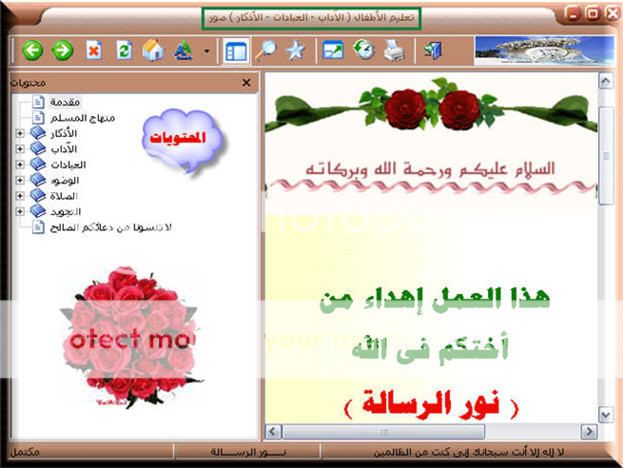Print the page using the printer icon

[x=393, y=51]
